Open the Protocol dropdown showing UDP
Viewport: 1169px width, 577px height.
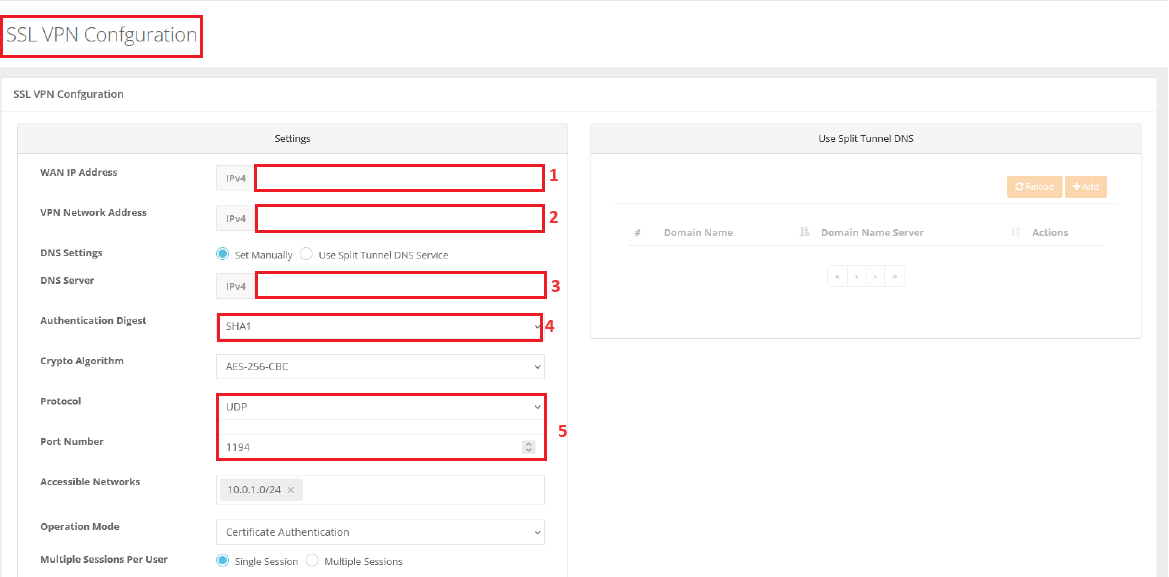coord(380,407)
